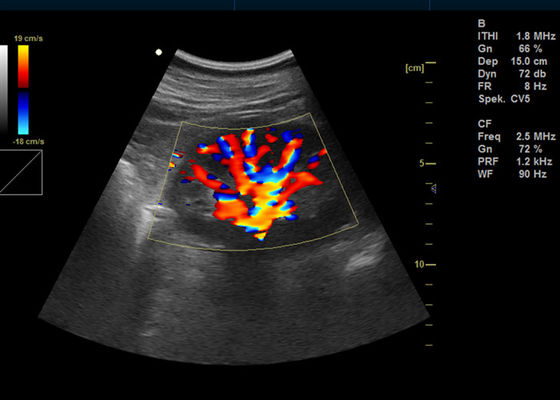Click the '19 cm/s' upper velocity label
Viewport: 560px width, 400px height.
coord(29,39)
